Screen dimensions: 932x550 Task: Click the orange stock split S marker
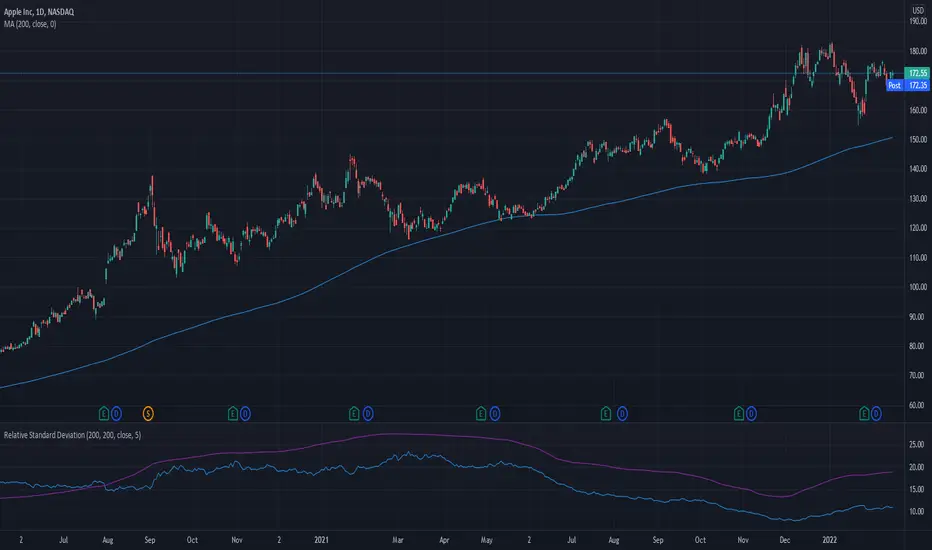(148, 413)
